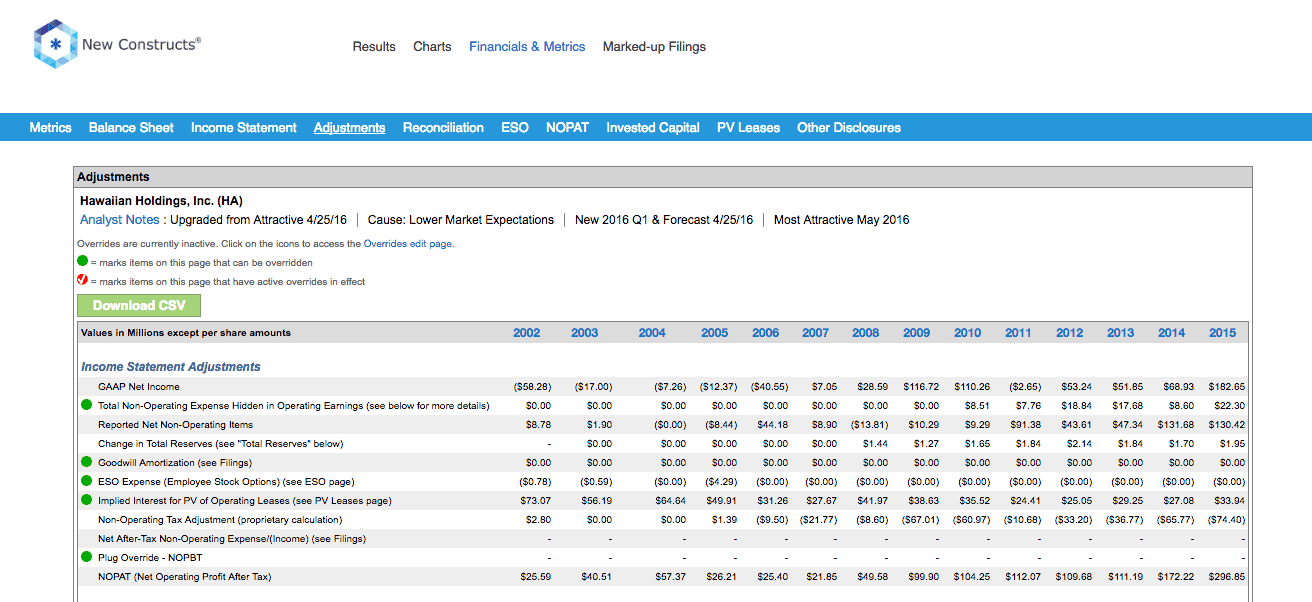Click the Download CSV button
The height and width of the screenshot is (602, 1312).
click(x=139, y=305)
